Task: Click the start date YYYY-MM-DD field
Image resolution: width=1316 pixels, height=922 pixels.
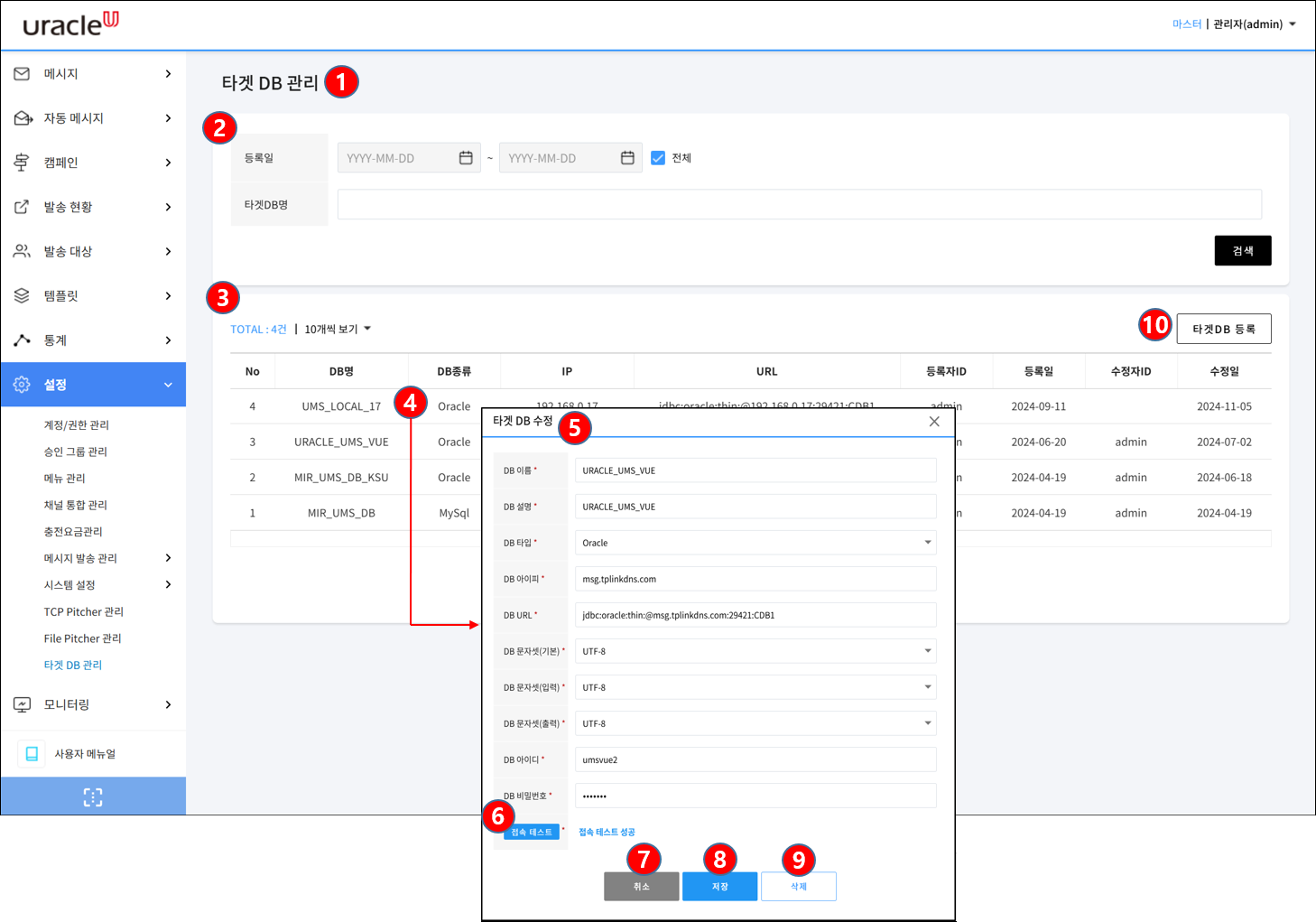Action: click(409, 158)
